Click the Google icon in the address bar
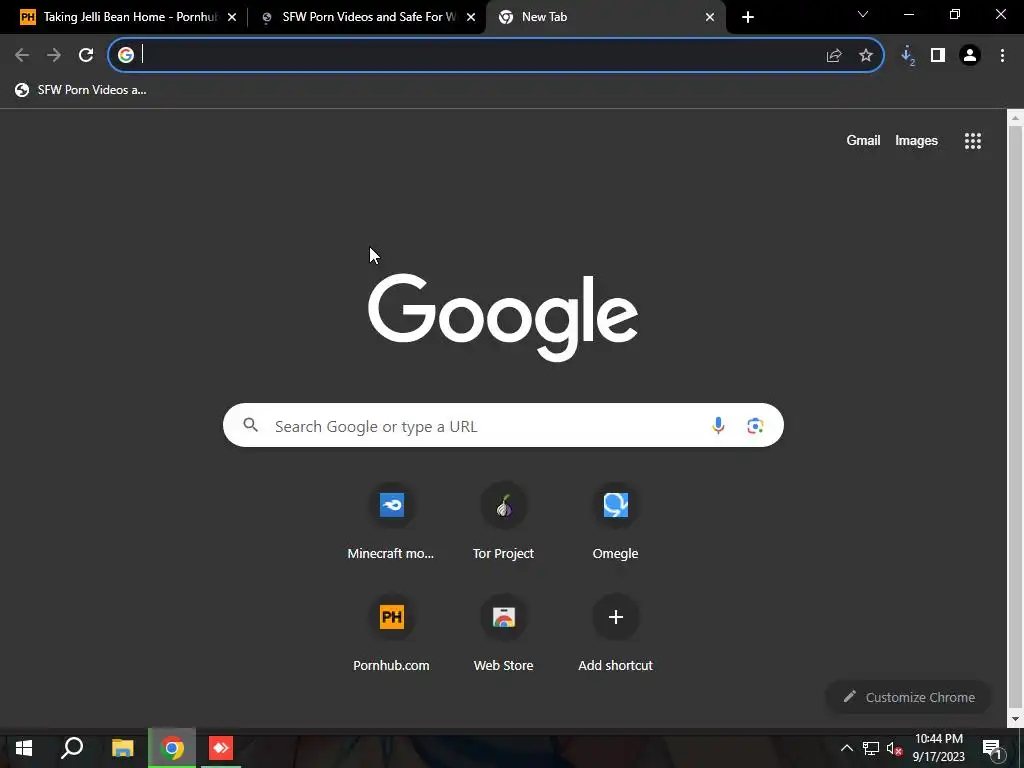 (126, 56)
